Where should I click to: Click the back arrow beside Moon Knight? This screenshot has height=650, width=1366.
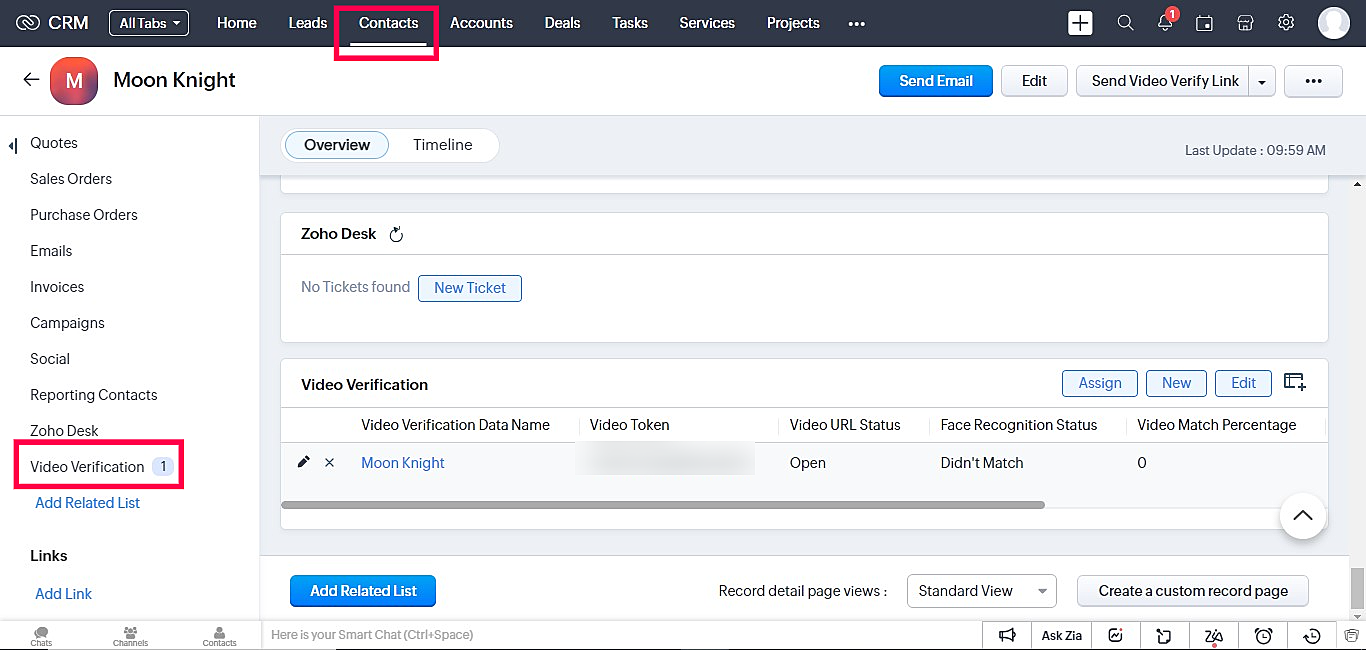[x=31, y=80]
